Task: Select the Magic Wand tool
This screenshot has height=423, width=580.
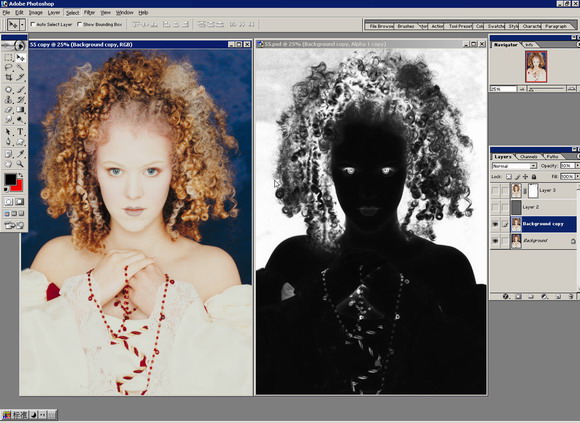Action: tap(20, 67)
